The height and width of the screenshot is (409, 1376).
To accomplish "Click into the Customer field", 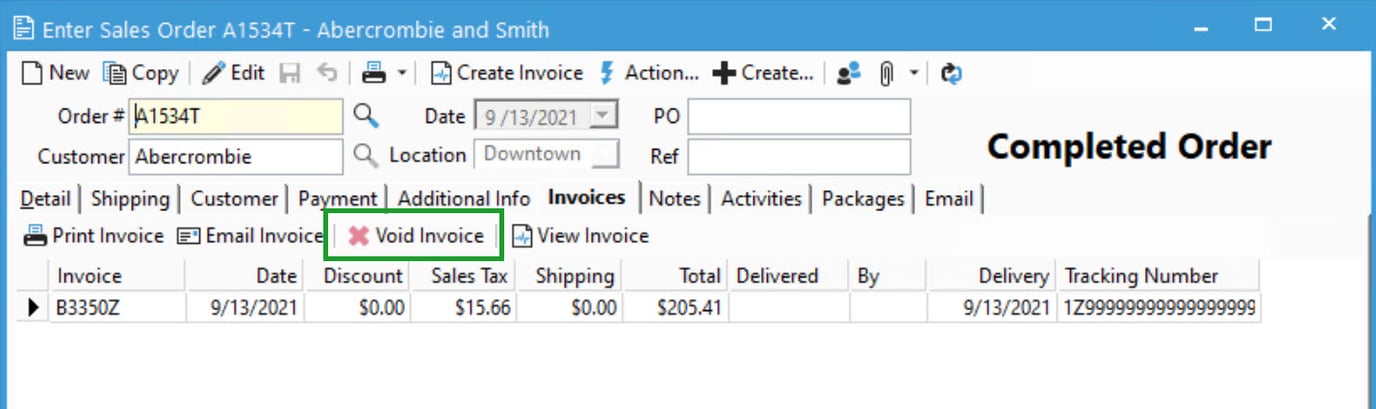I will point(237,157).
